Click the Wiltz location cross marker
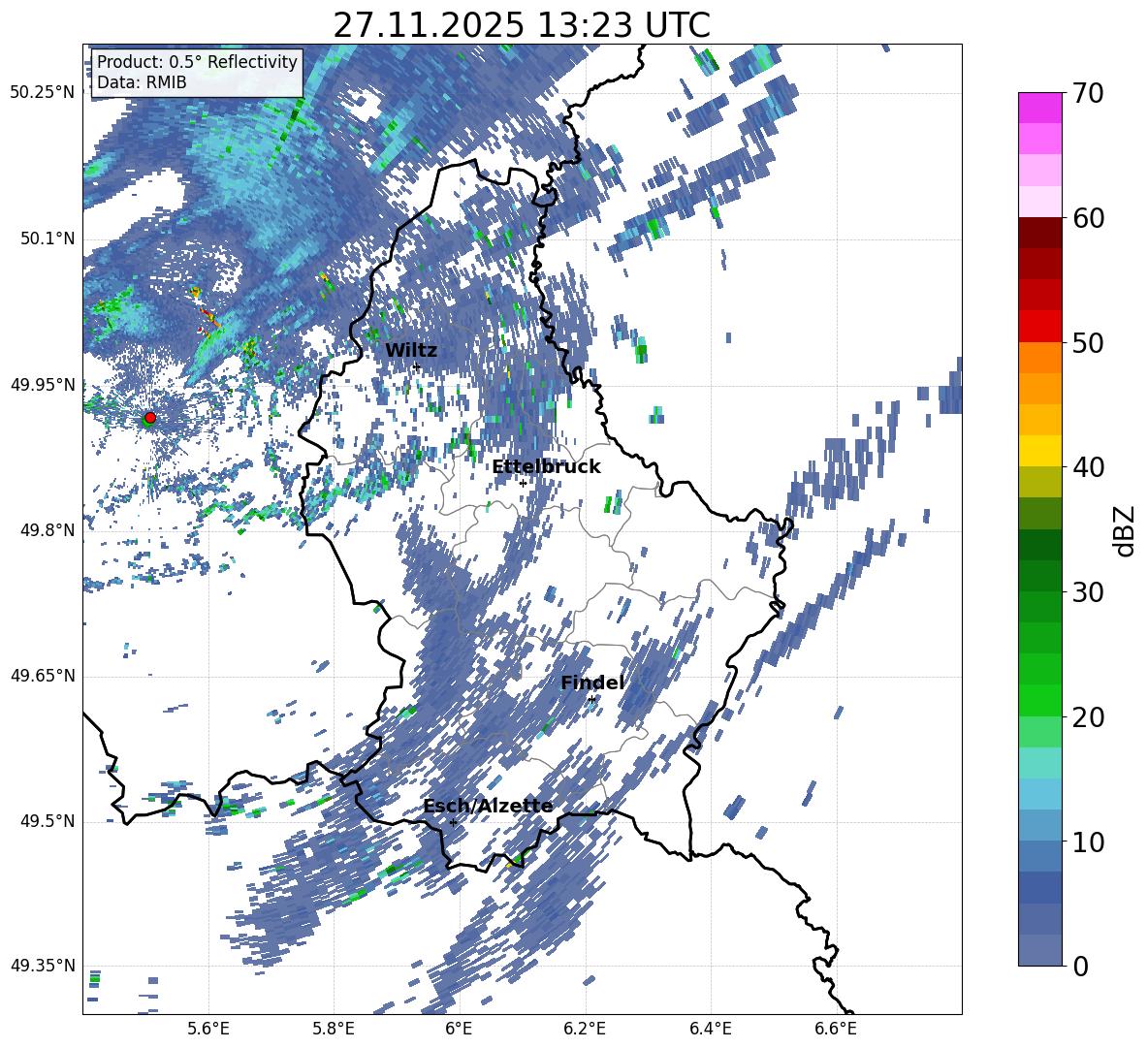The image size is (1148, 1048). [x=417, y=366]
